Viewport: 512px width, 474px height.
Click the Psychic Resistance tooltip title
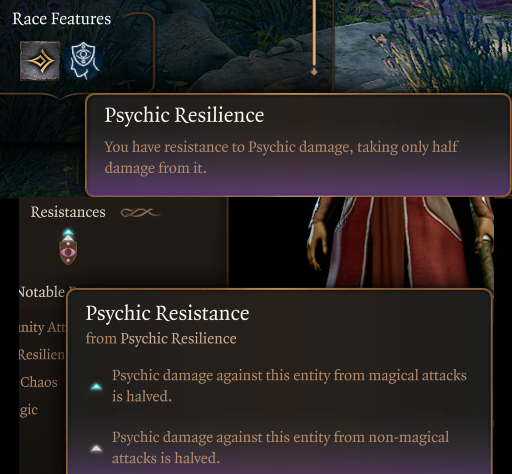167,313
